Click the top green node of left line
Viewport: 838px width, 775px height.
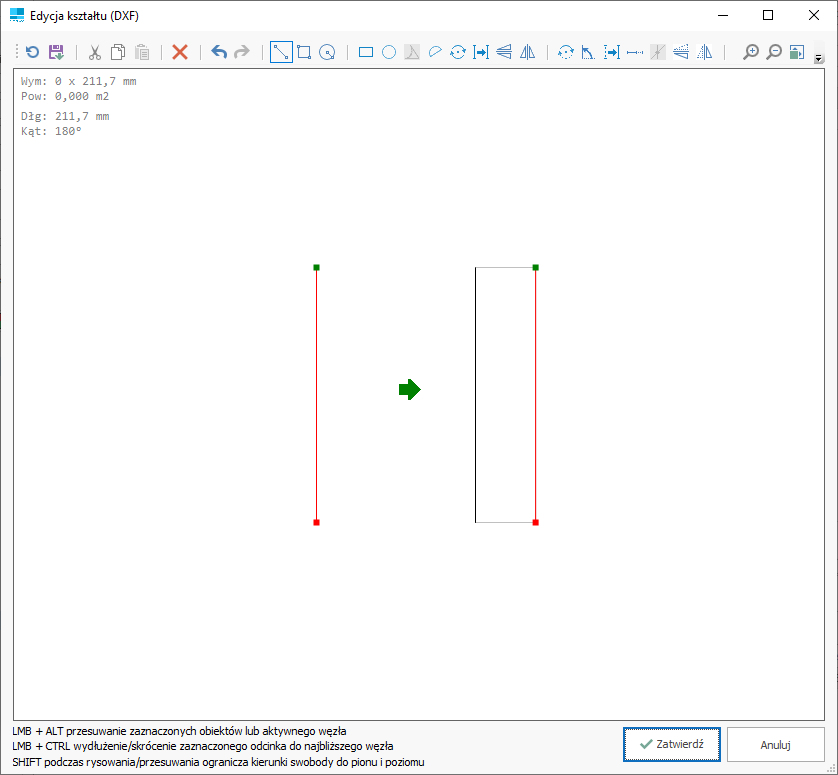[x=316, y=267]
